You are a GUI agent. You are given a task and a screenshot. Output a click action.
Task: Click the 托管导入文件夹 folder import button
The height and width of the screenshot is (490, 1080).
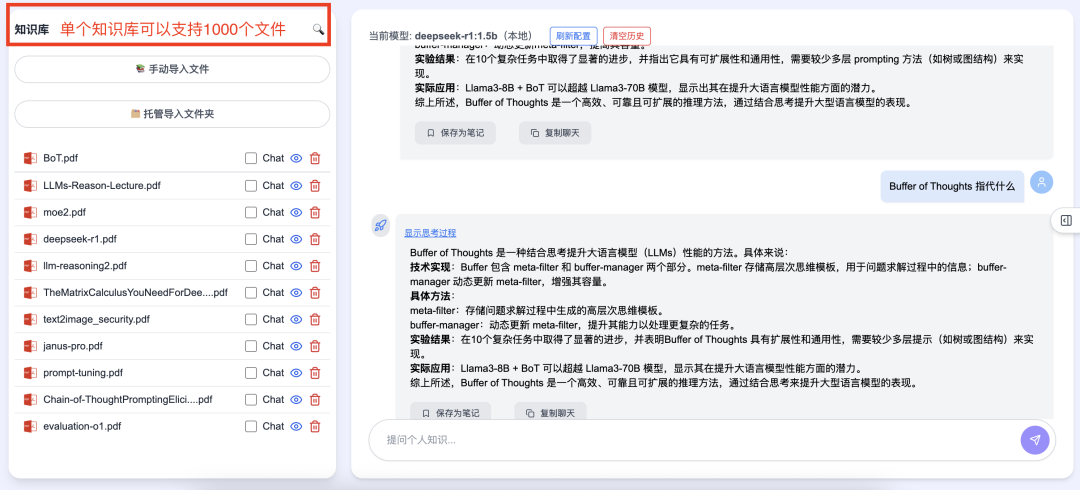pos(172,114)
